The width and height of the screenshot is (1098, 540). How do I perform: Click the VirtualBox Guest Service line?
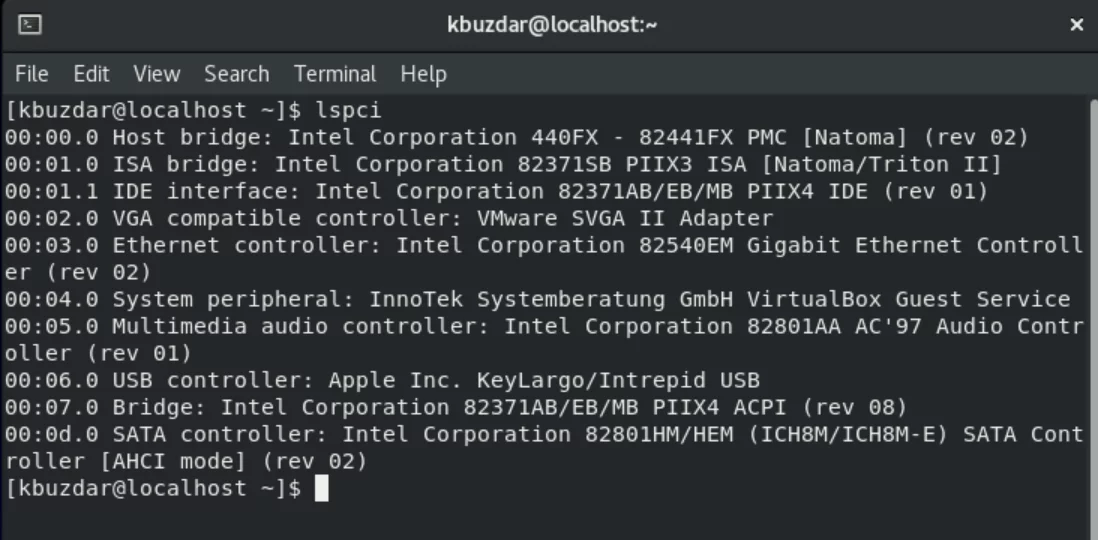[537, 299]
